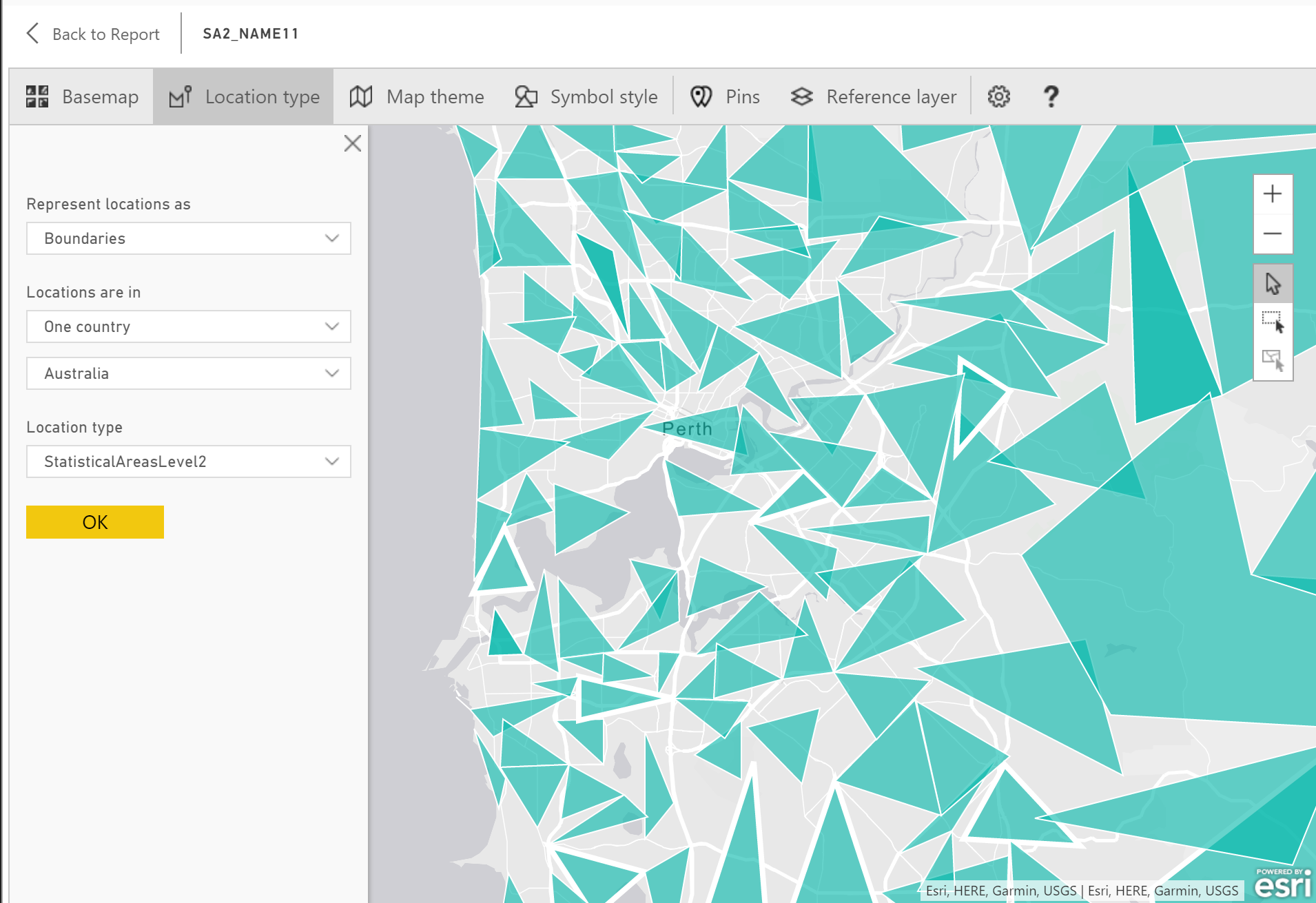Zoom in on the map with plus button
Viewport: 1316px width, 903px height.
pyautogui.click(x=1273, y=194)
